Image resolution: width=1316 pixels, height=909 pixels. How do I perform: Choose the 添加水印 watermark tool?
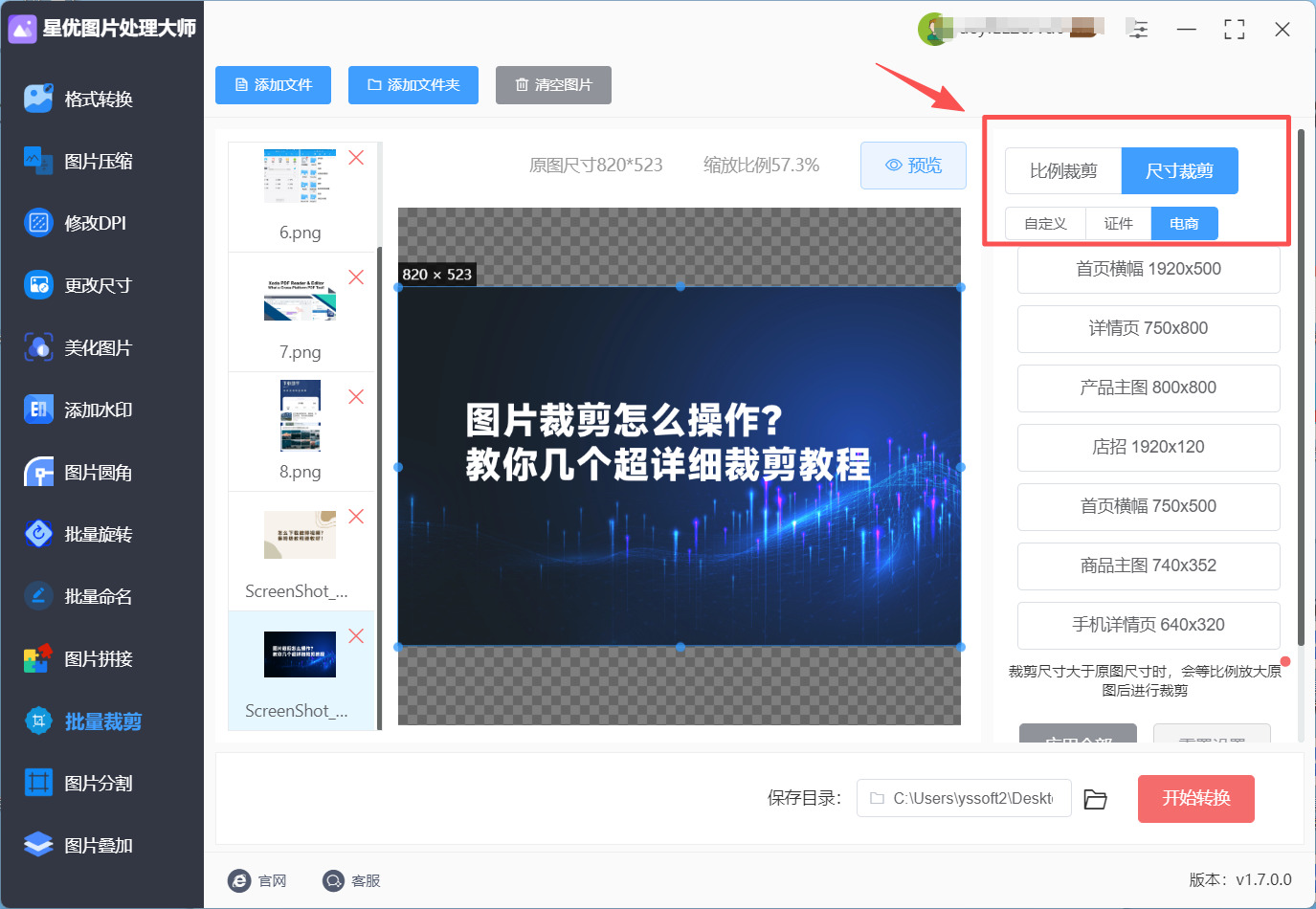(79, 410)
